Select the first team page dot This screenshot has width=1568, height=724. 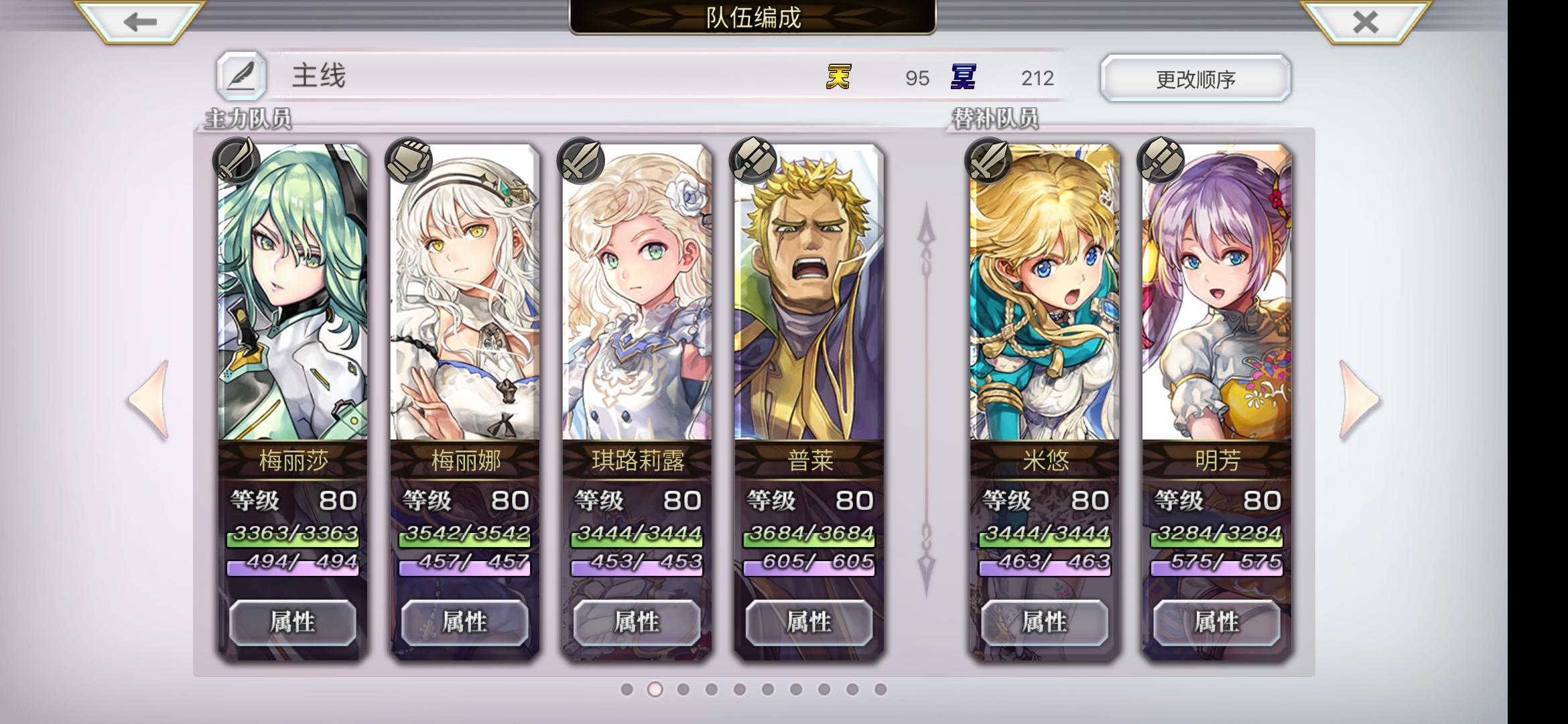pyautogui.click(x=627, y=689)
